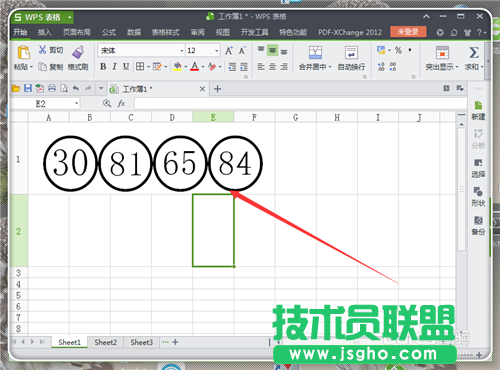Select column G header
The image size is (500, 370).
[295, 117]
